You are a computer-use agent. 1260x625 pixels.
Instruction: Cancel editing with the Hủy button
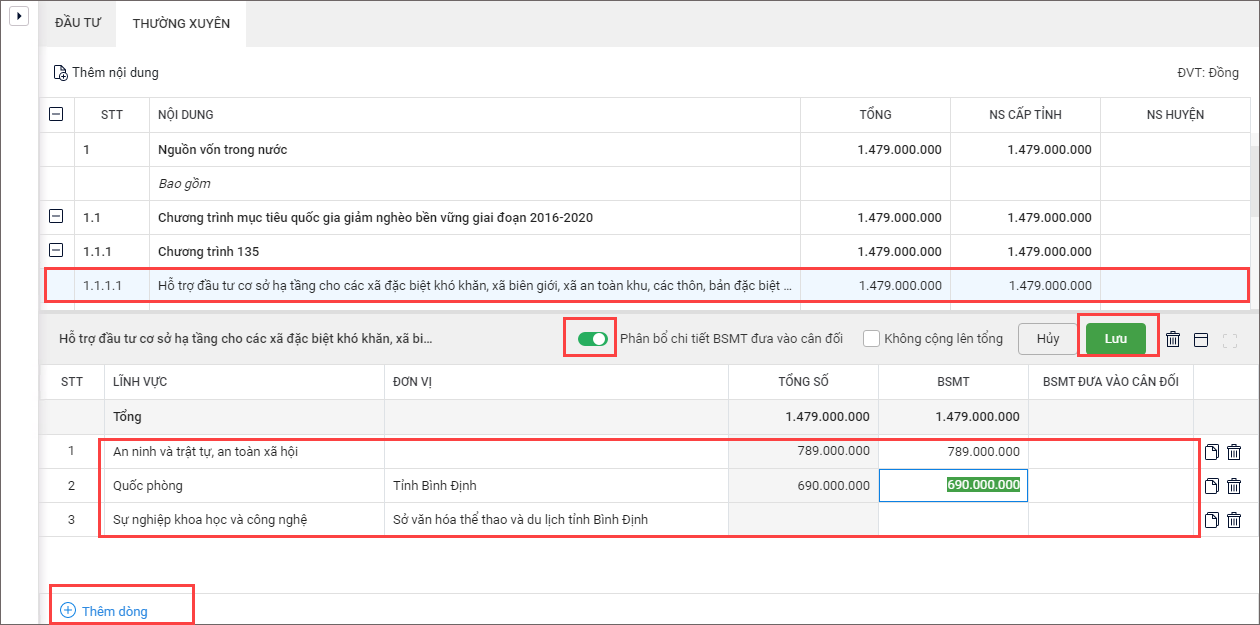(x=1047, y=339)
